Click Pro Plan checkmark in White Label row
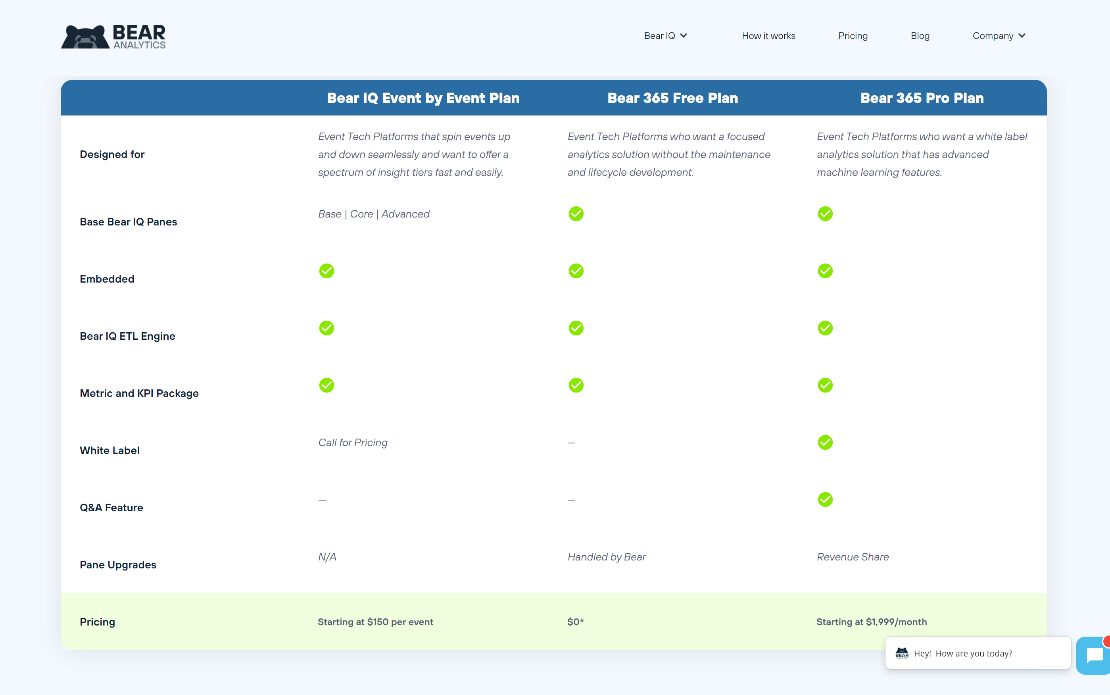The image size is (1110, 695). (x=825, y=442)
